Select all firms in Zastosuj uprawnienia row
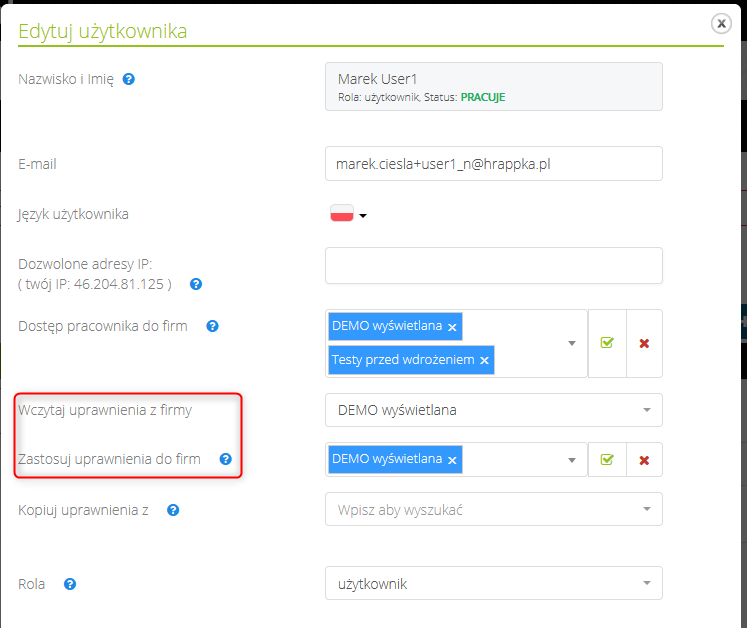747x628 pixels. [607, 460]
